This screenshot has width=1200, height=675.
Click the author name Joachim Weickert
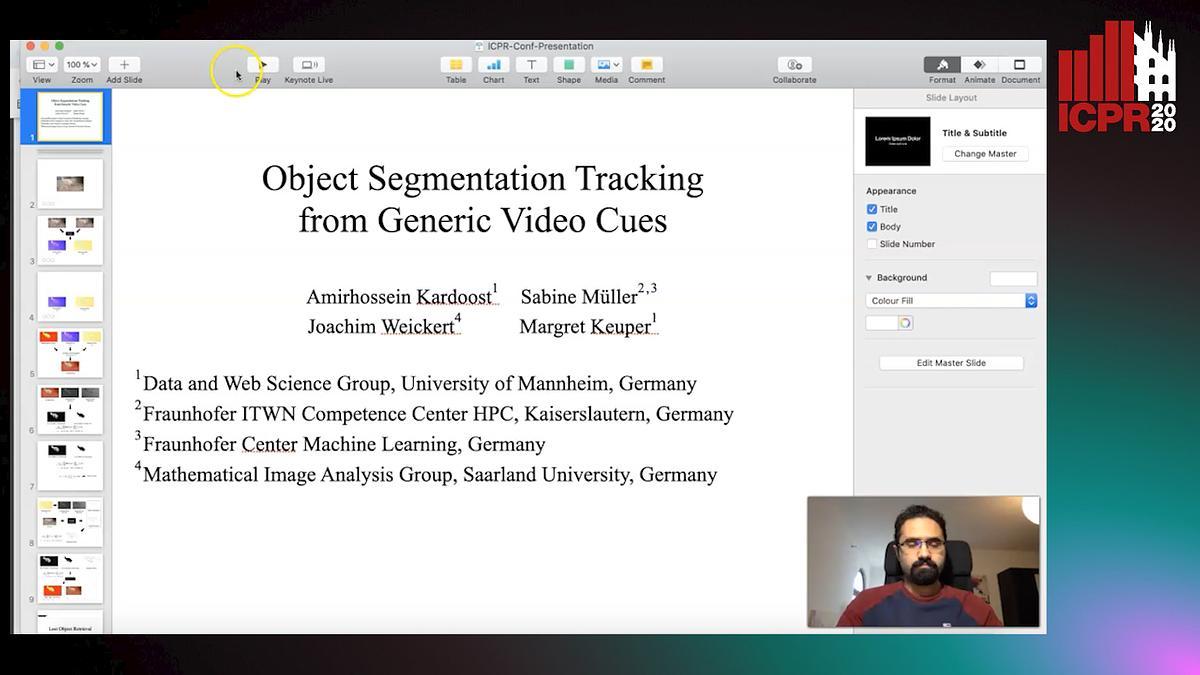coord(384,325)
